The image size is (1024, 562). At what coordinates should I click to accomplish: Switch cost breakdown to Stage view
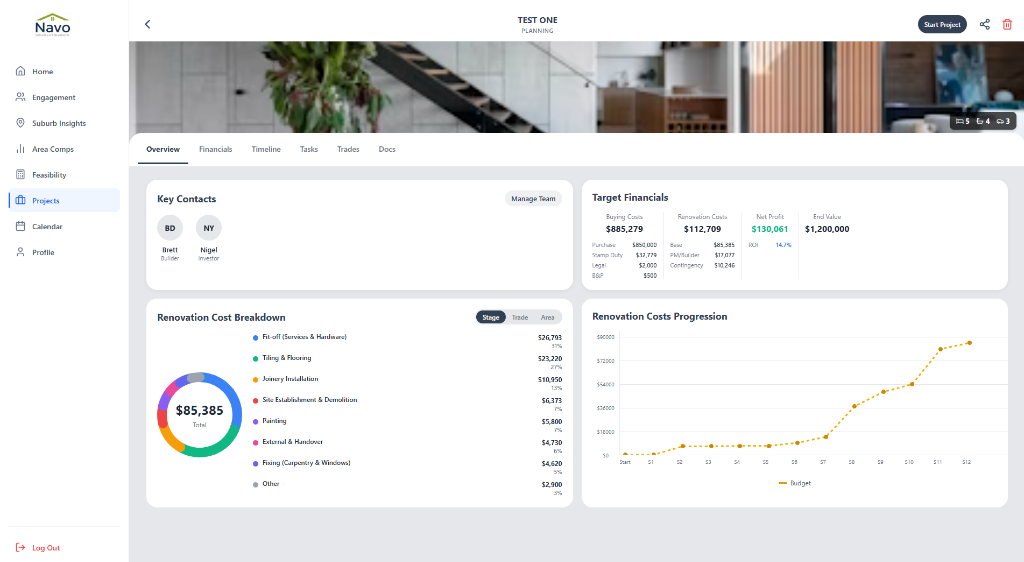pyautogui.click(x=491, y=317)
